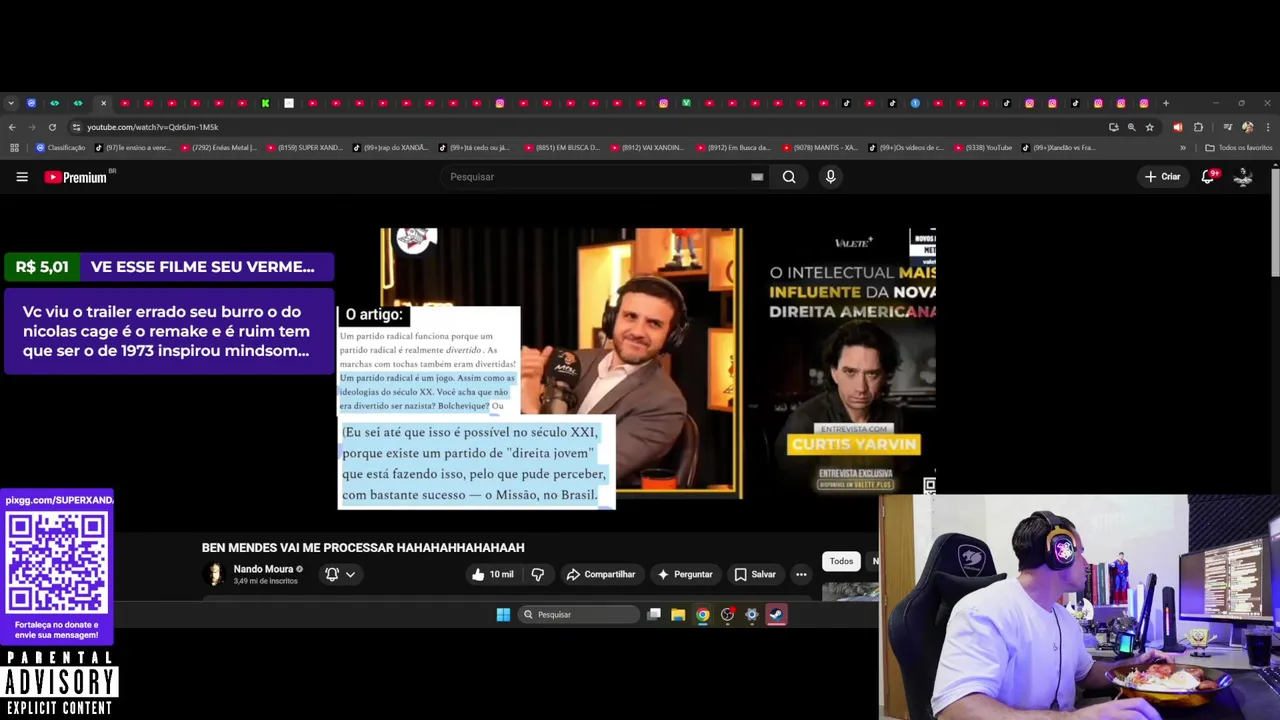
Task: Open the YouTube hamburger guide menu
Action: (x=22, y=177)
